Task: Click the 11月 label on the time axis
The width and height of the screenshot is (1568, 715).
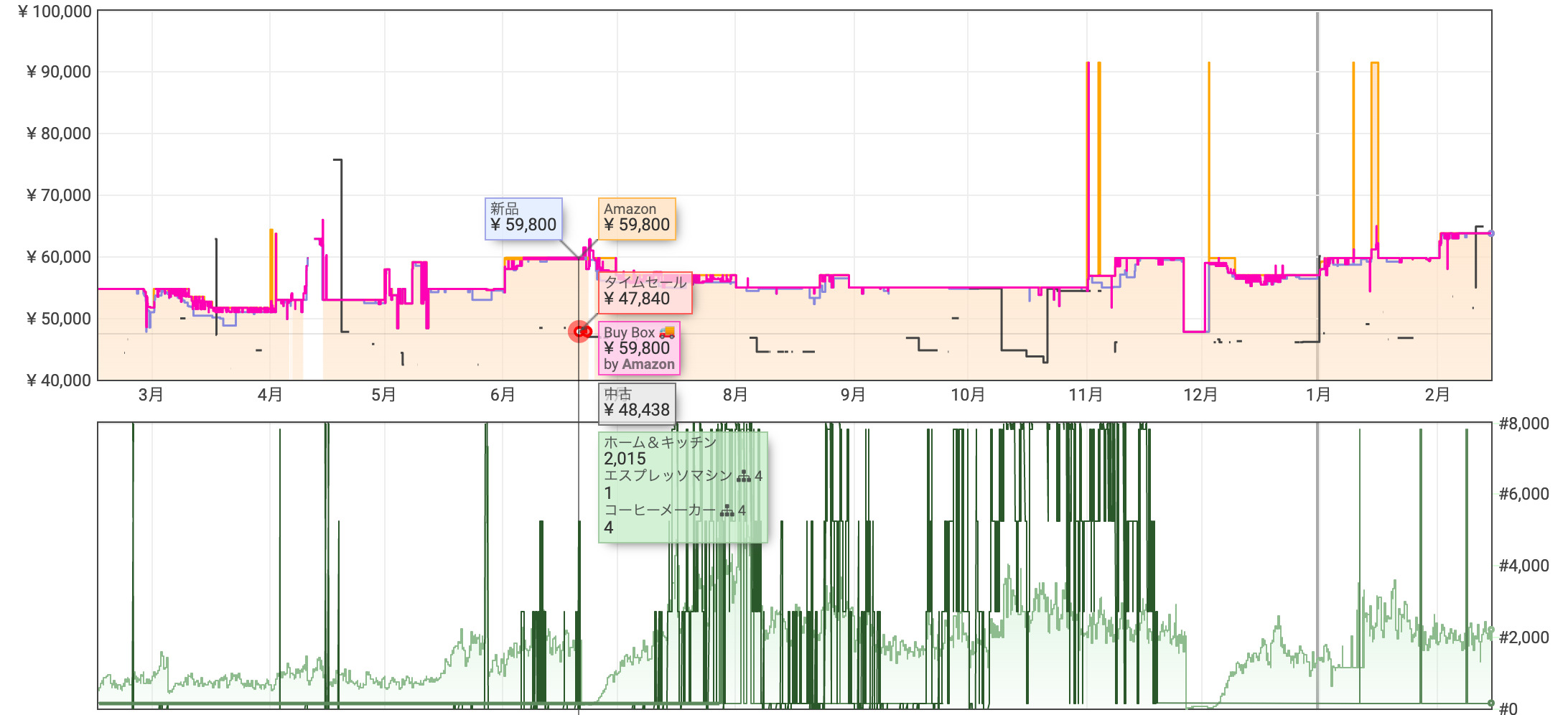Action: pos(1086,395)
